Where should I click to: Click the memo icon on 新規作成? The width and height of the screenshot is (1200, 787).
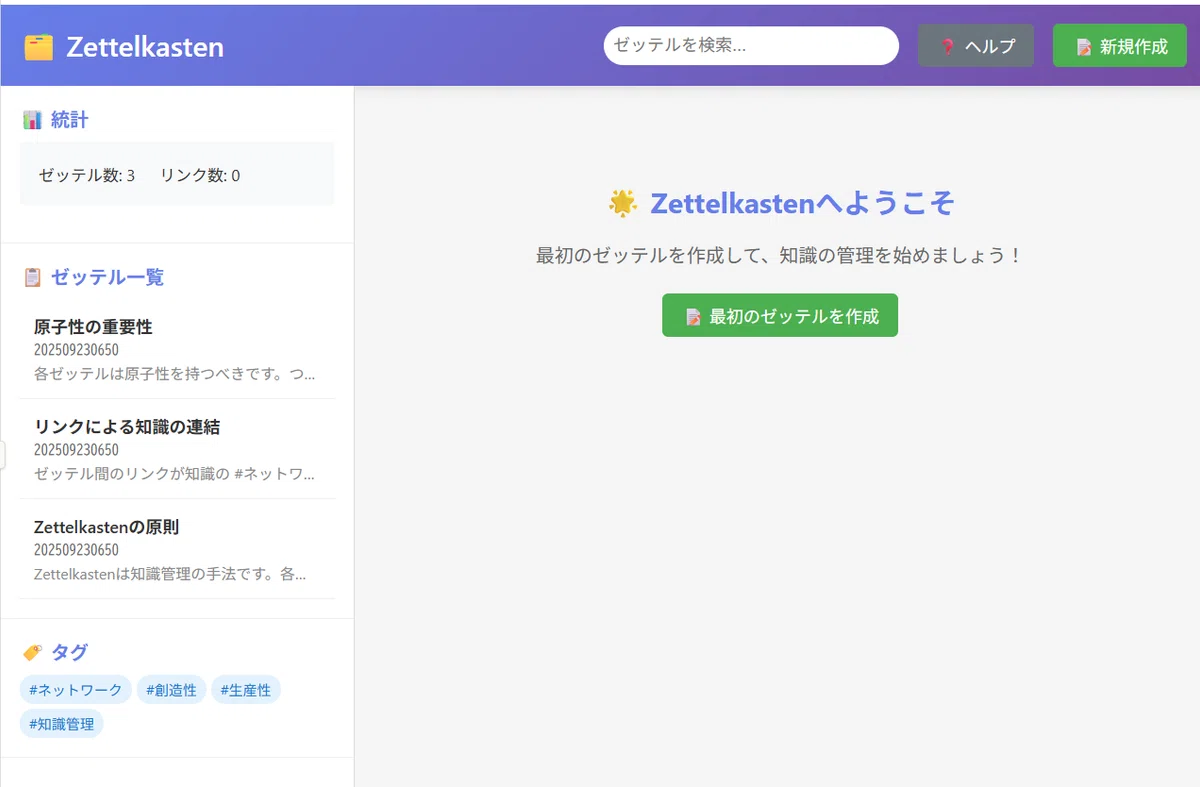1083,46
